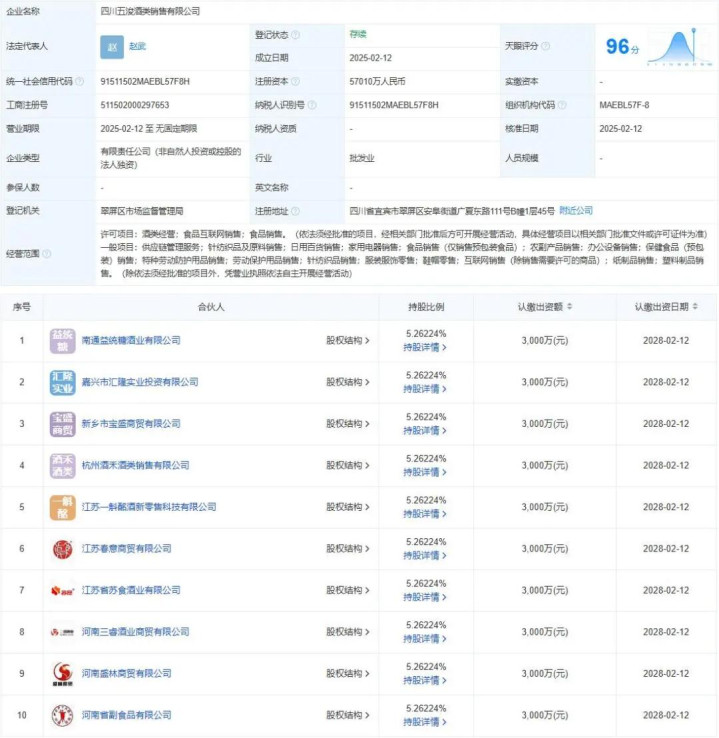
Task: Select registration authority 翠屏区市场监督管理局
Action: [142, 211]
